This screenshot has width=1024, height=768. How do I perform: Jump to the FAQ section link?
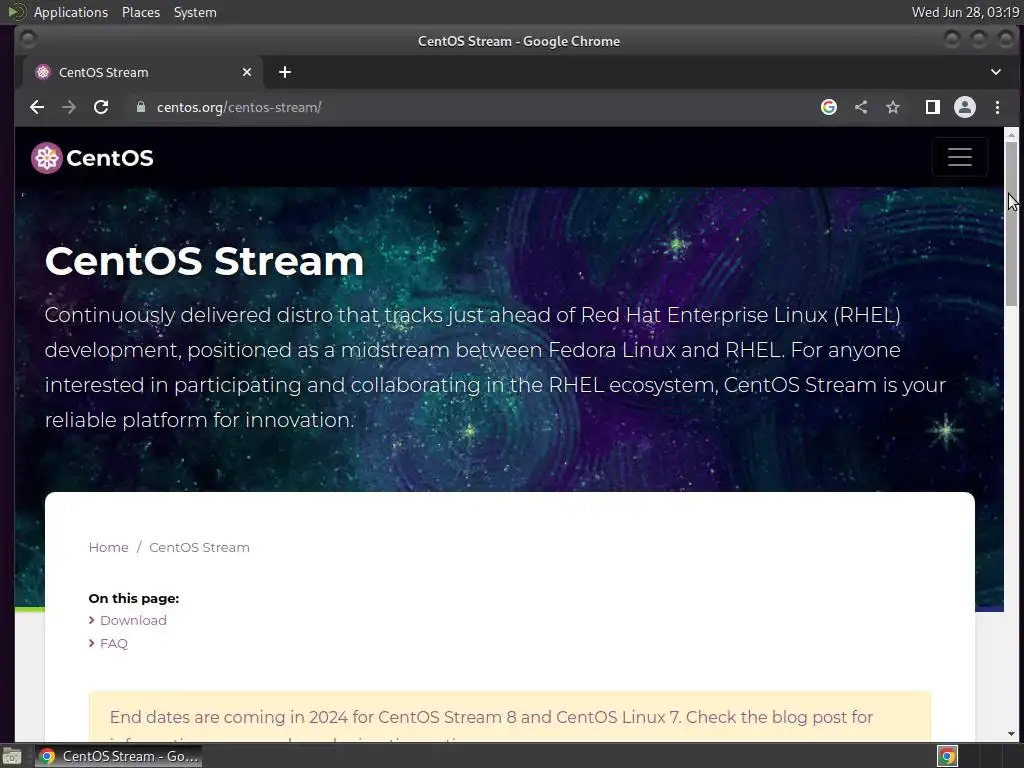click(x=114, y=644)
